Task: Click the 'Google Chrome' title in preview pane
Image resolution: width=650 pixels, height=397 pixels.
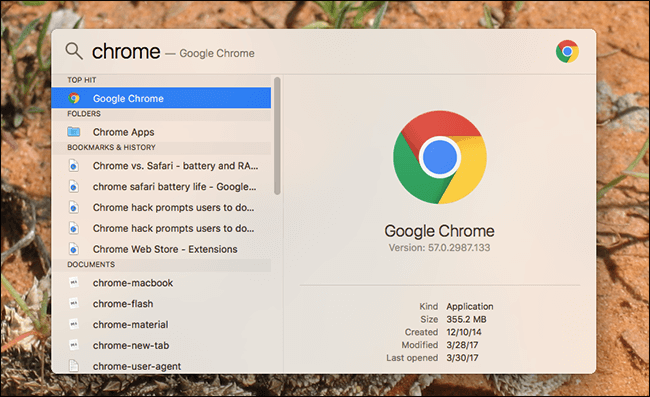Action: pyautogui.click(x=439, y=231)
